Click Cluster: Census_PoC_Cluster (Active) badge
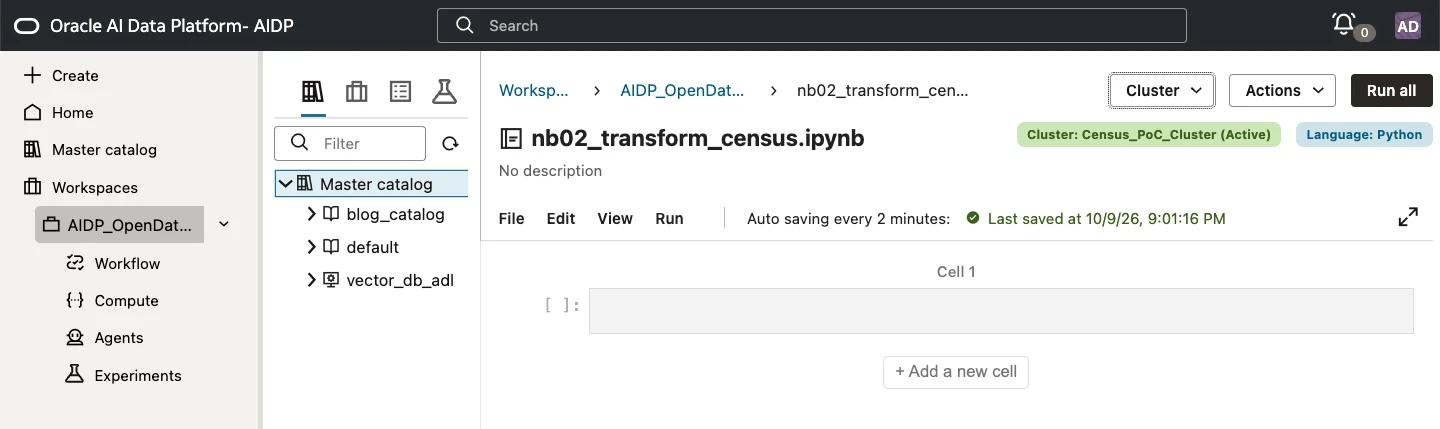 (1148, 135)
